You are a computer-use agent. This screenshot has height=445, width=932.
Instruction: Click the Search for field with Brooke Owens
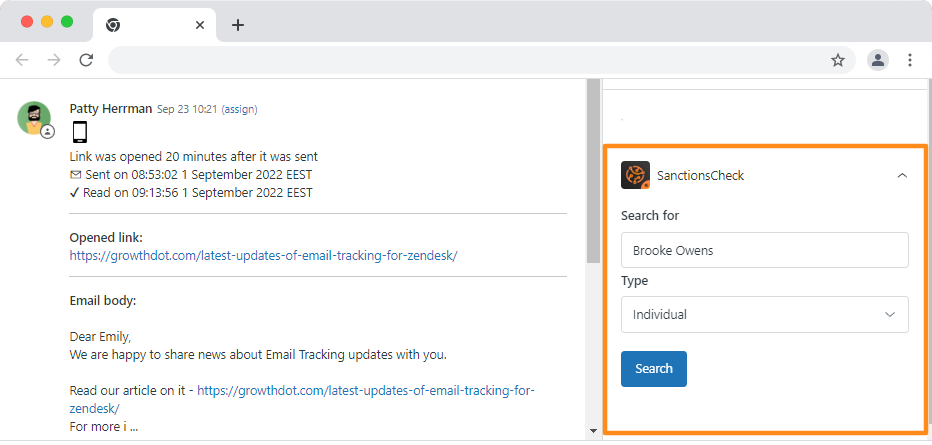(764, 250)
